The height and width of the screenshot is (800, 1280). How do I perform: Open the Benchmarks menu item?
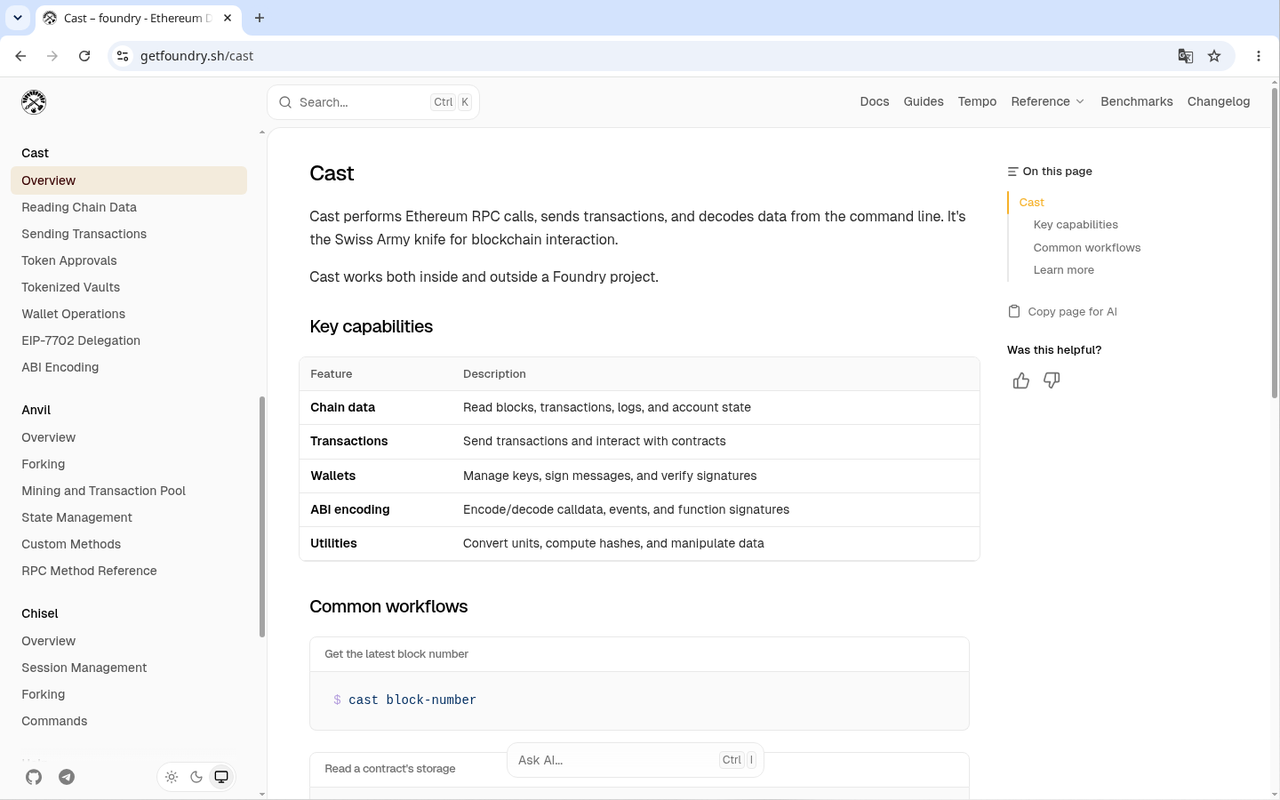(1136, 102)
